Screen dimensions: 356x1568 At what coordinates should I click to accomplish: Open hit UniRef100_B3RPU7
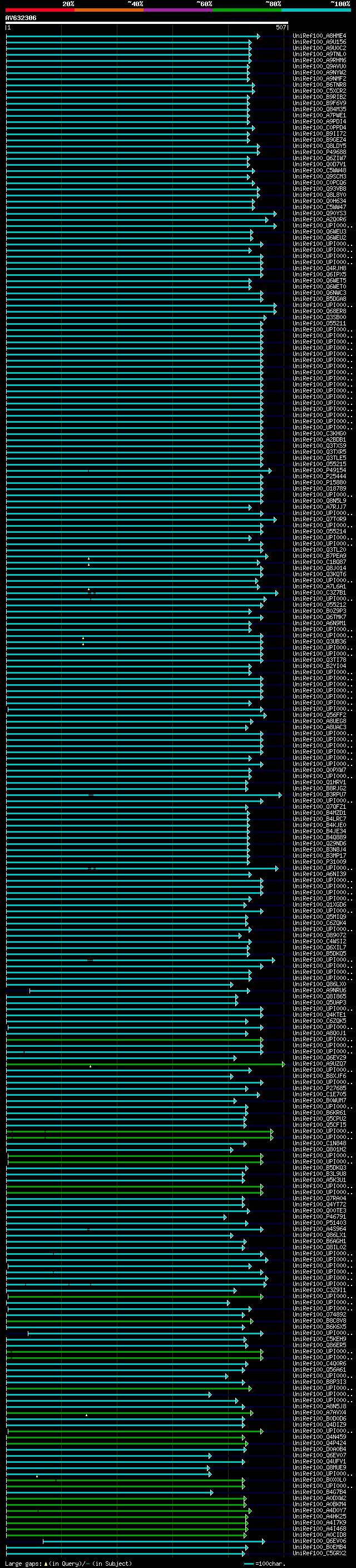(319, 794)
